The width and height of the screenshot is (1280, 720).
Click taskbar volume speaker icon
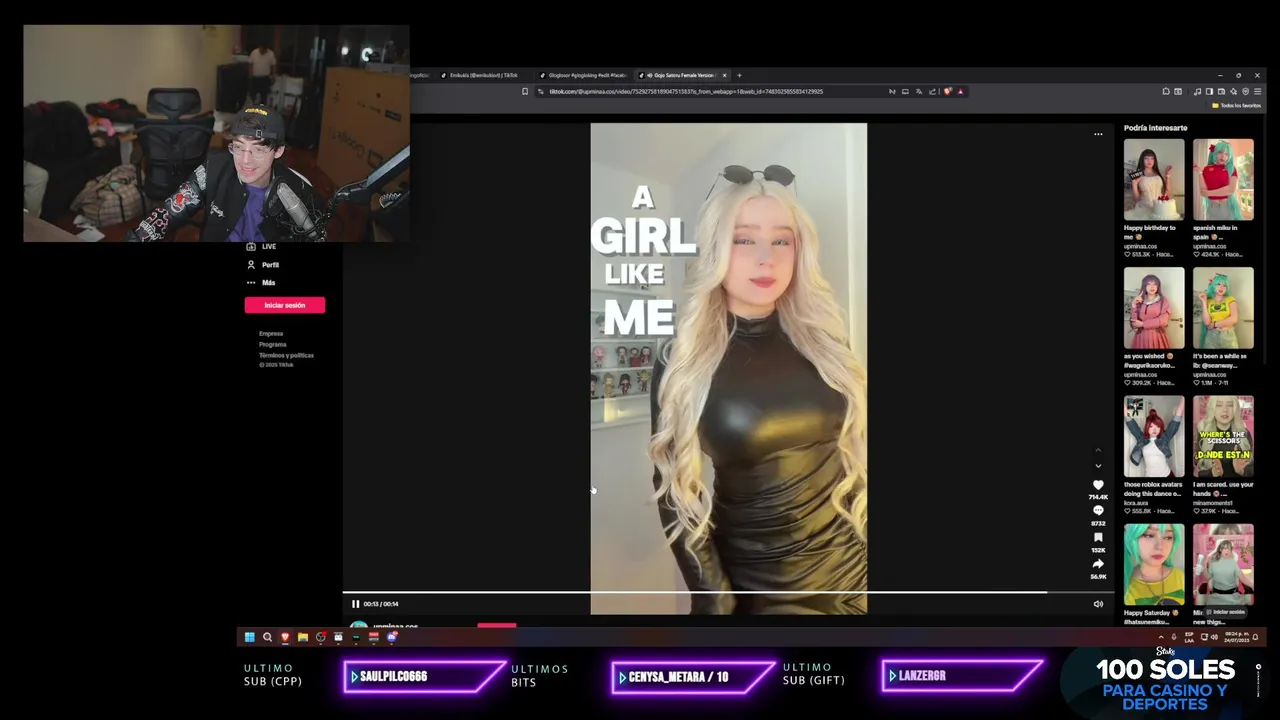click(1215, 637)
